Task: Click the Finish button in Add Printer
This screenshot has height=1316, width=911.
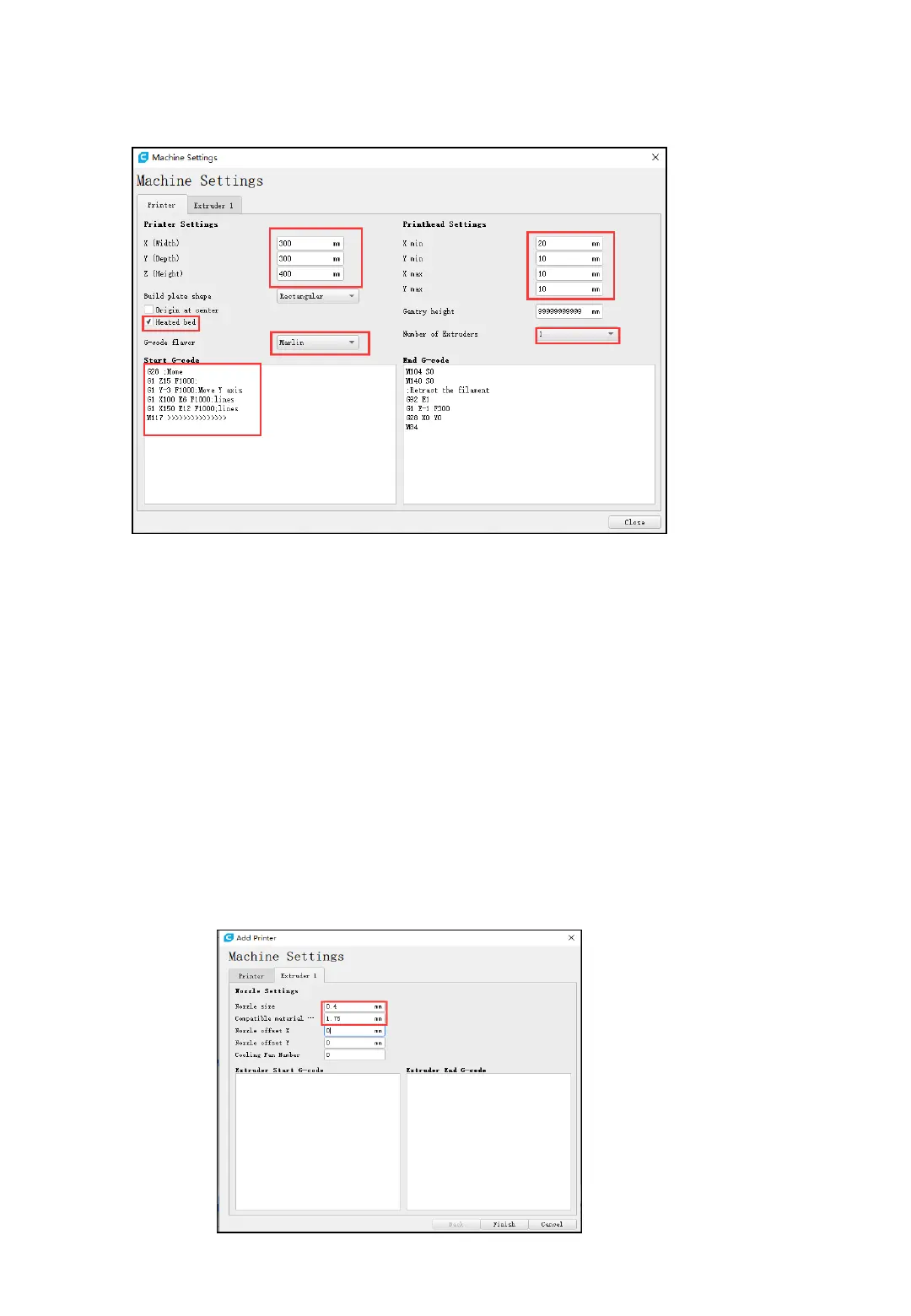Action: coord(504,1224)
